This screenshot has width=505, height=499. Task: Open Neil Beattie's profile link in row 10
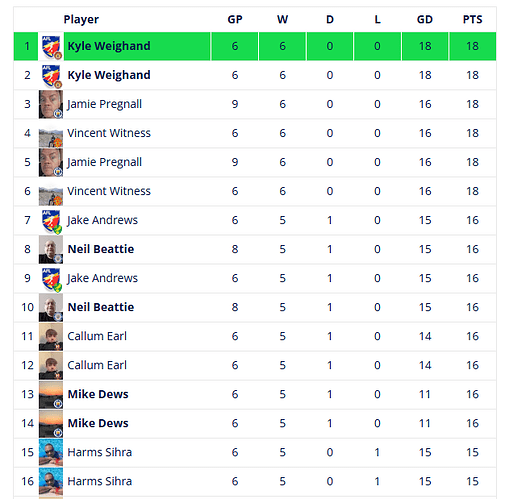click(101, 307)
